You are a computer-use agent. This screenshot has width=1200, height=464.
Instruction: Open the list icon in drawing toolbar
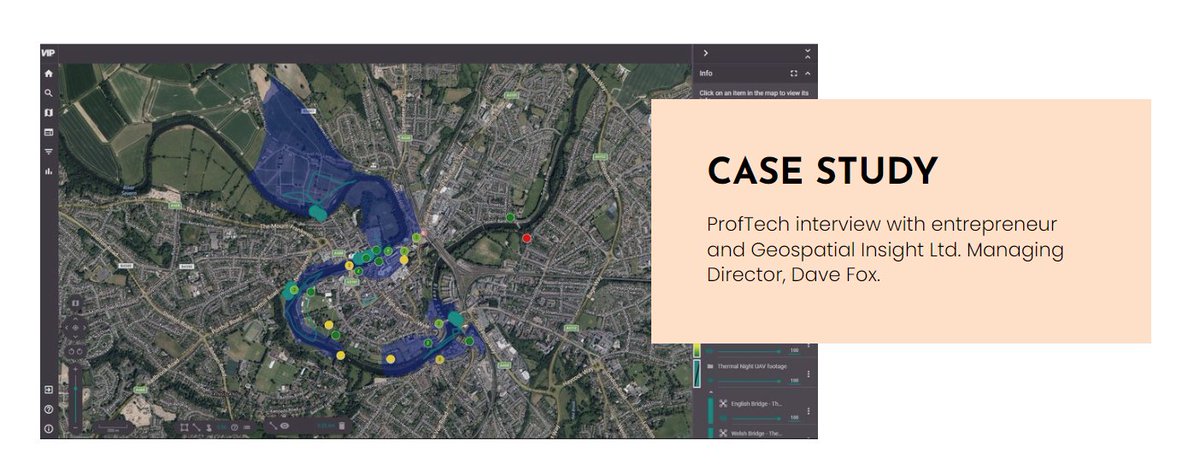tap(247, 427)
